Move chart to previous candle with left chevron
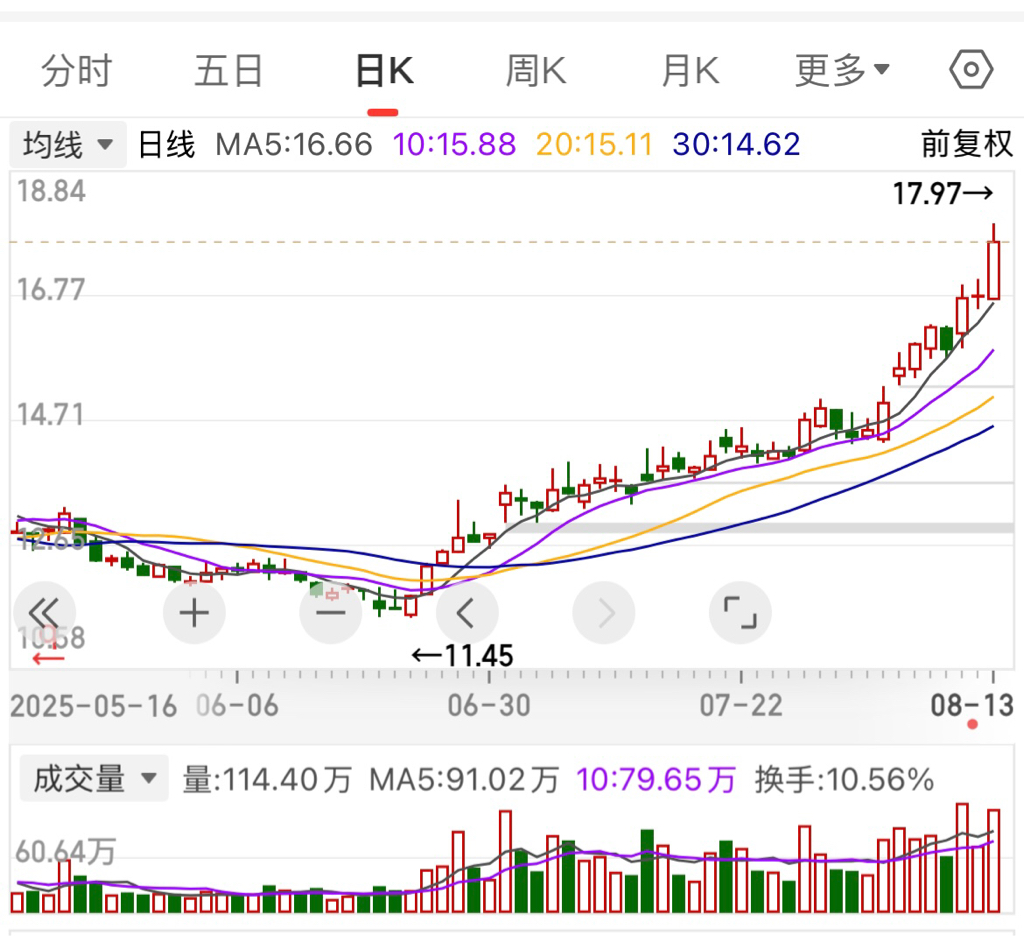The height and width of the screenshot is (936, 1024). point(467,613)
